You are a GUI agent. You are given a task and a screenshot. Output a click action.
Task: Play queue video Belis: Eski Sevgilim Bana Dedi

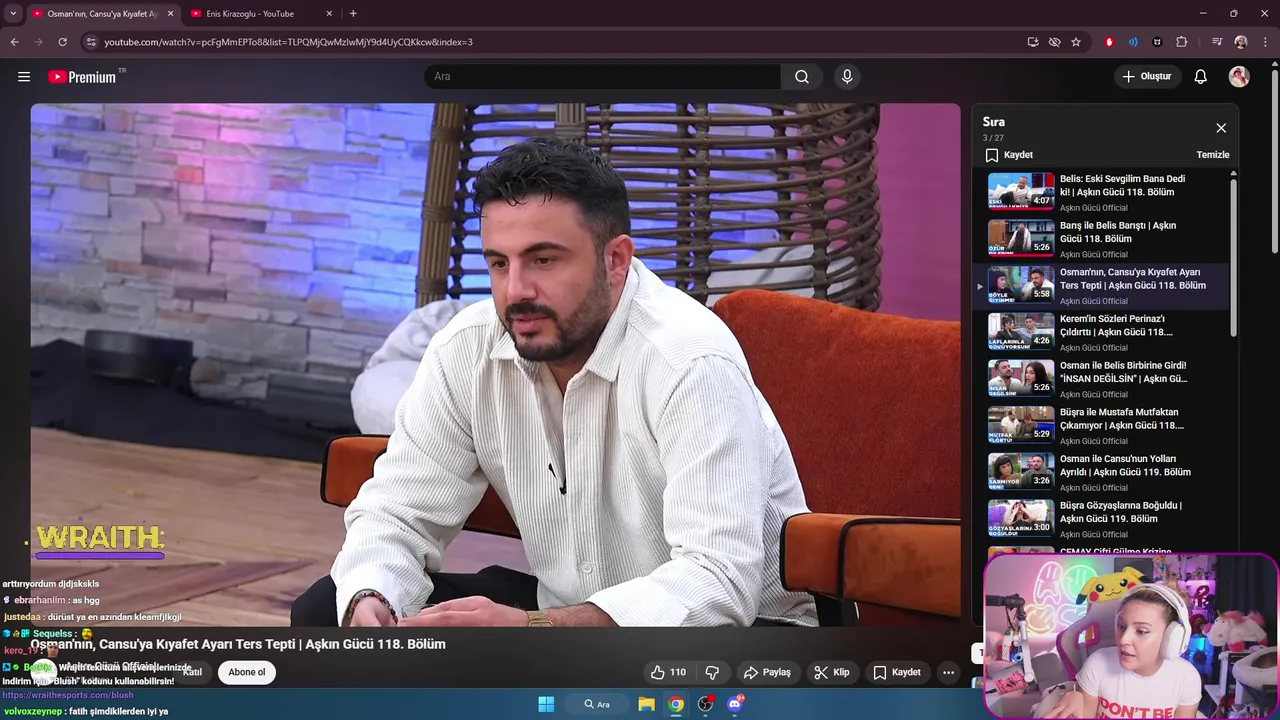coord(1102,192)
